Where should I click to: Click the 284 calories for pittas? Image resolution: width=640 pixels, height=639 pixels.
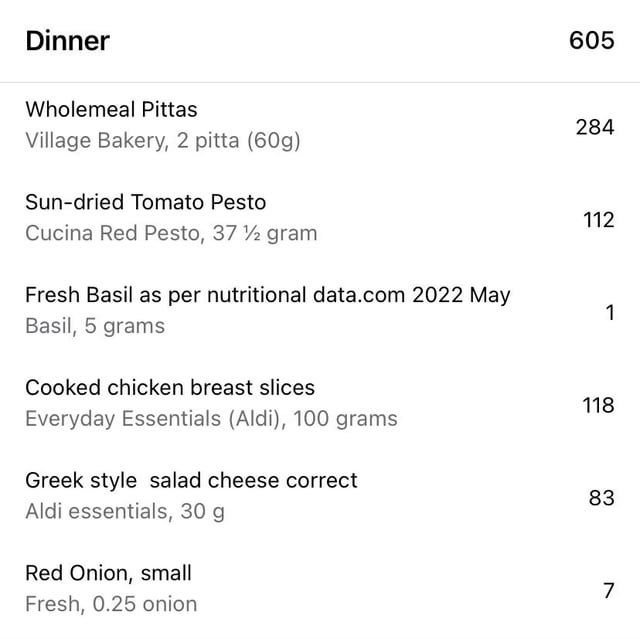(x=595, y=127)
